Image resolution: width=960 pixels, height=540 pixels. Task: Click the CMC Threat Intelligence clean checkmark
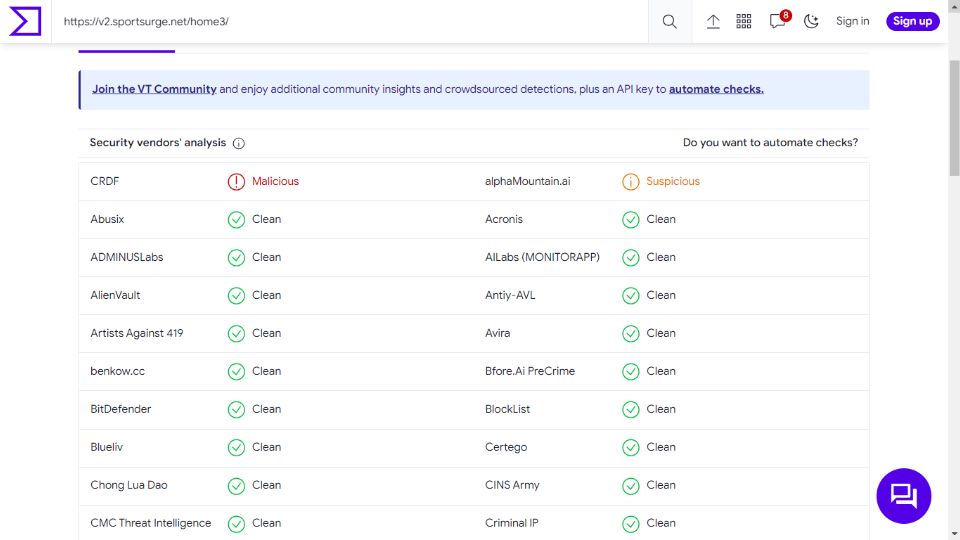point(236,524)
